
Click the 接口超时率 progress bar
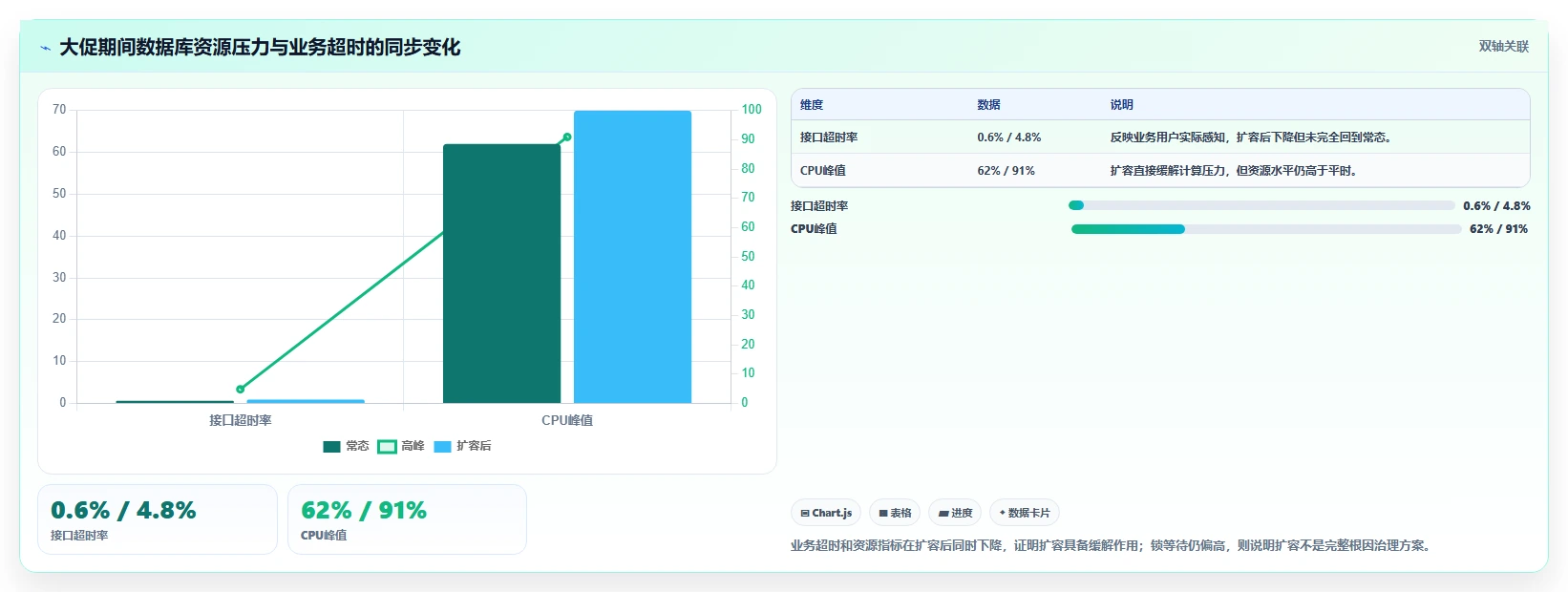1261,205
